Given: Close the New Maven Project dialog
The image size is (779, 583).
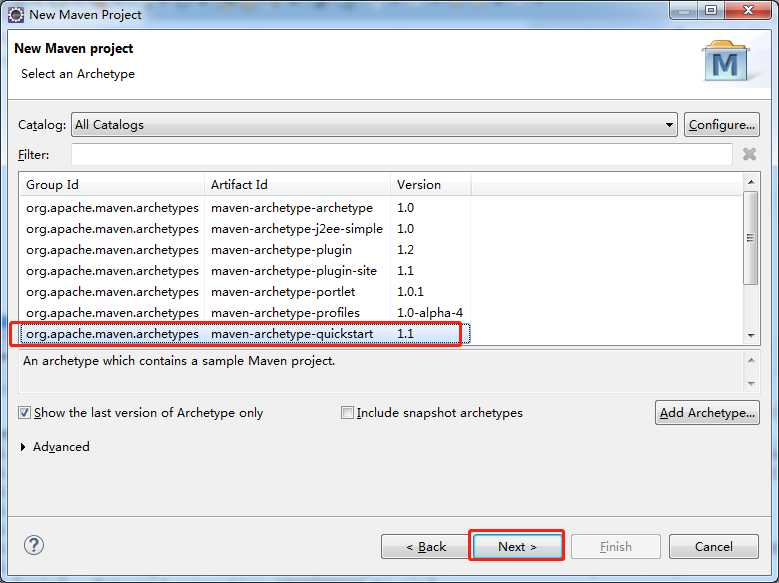Looking at the screenshot, I should 748,10.
